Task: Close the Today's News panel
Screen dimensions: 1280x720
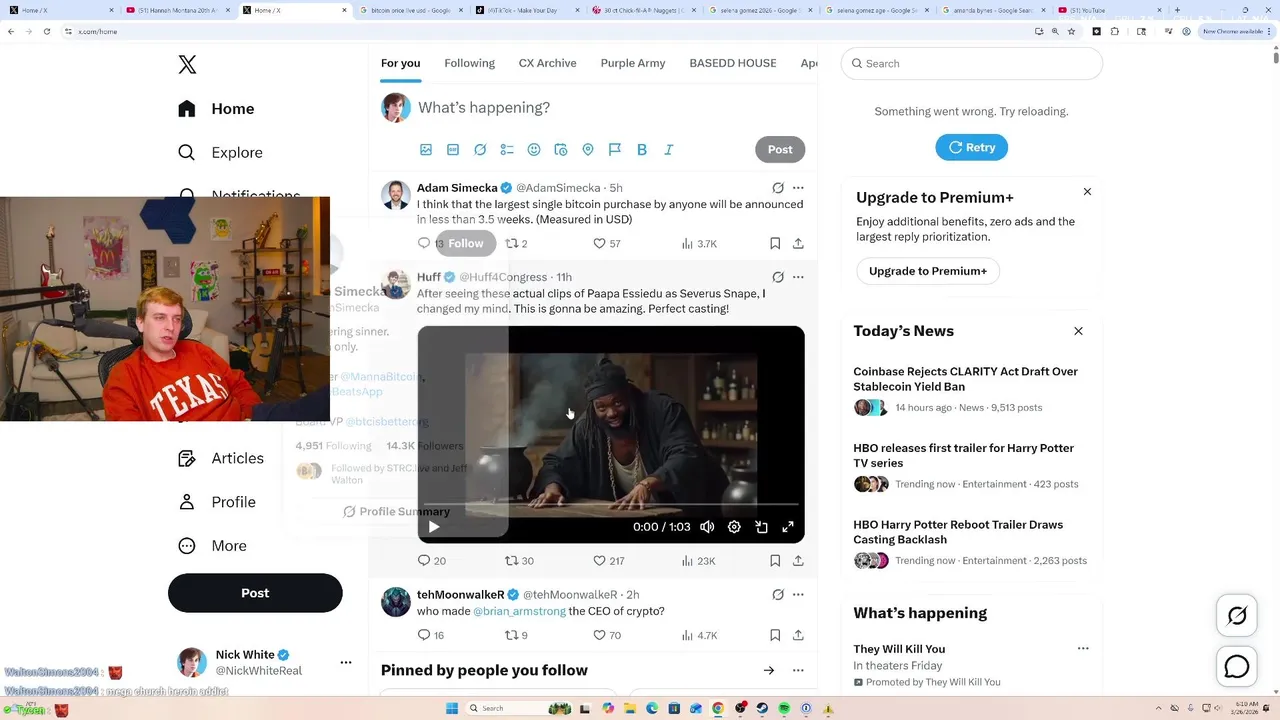Action: 1078,331
